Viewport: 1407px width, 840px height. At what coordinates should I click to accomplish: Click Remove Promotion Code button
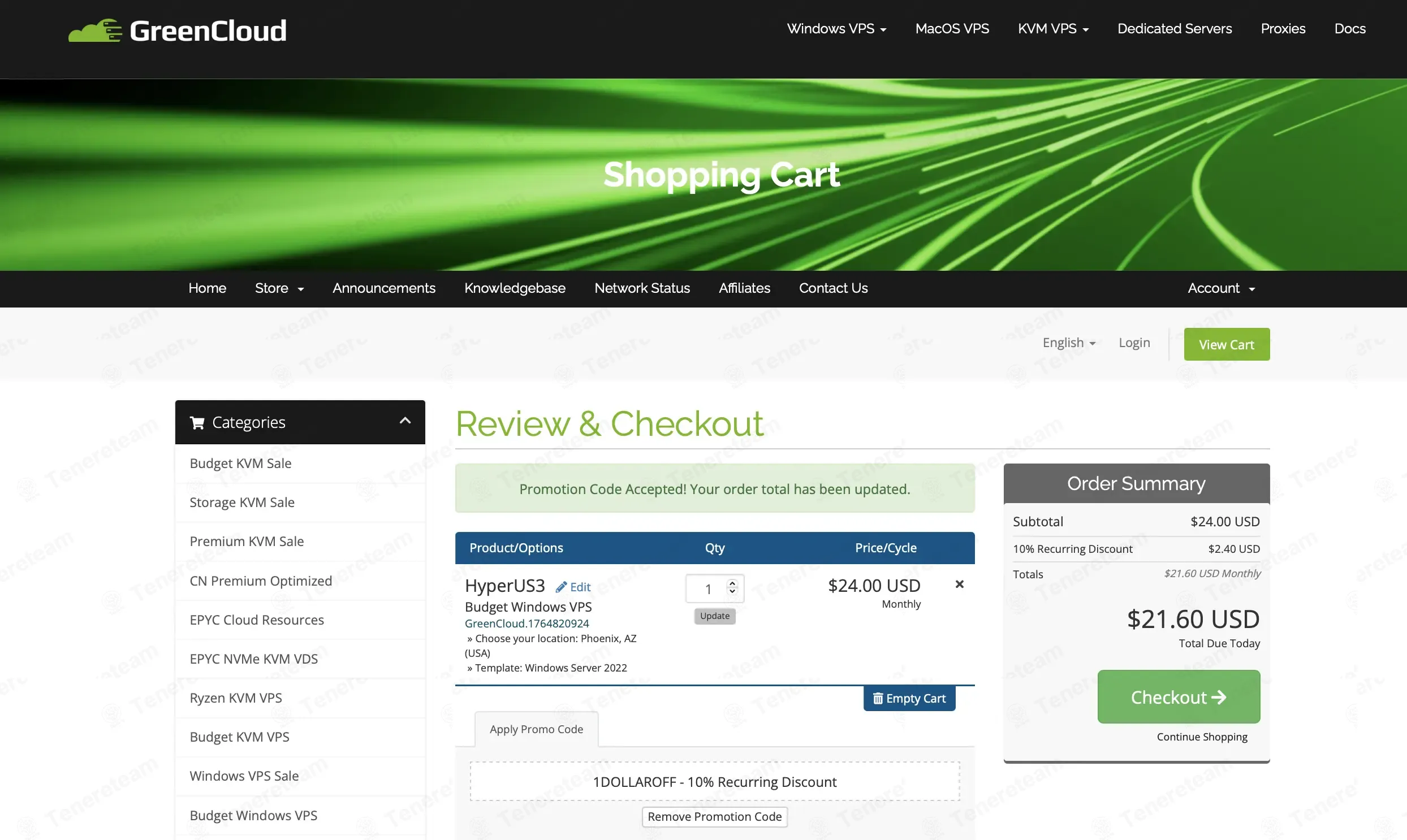(715, 817)
